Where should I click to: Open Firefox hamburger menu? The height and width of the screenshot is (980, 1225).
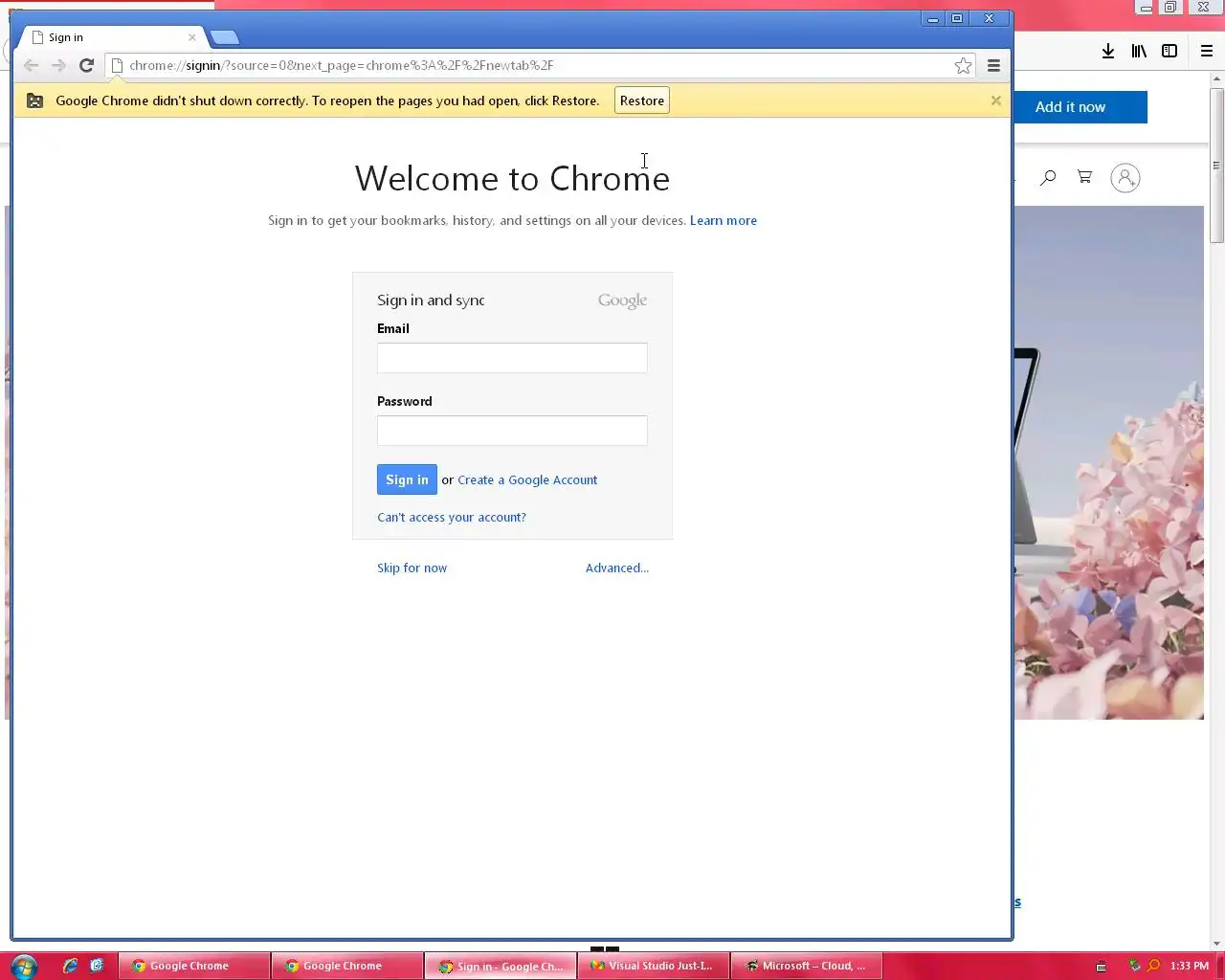click(x=1206, y=51)
